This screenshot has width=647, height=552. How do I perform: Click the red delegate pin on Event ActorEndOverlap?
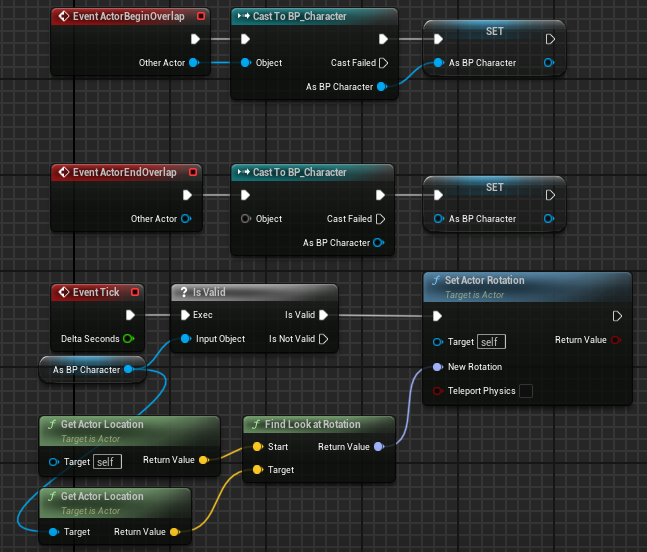[x=193, y=172]
